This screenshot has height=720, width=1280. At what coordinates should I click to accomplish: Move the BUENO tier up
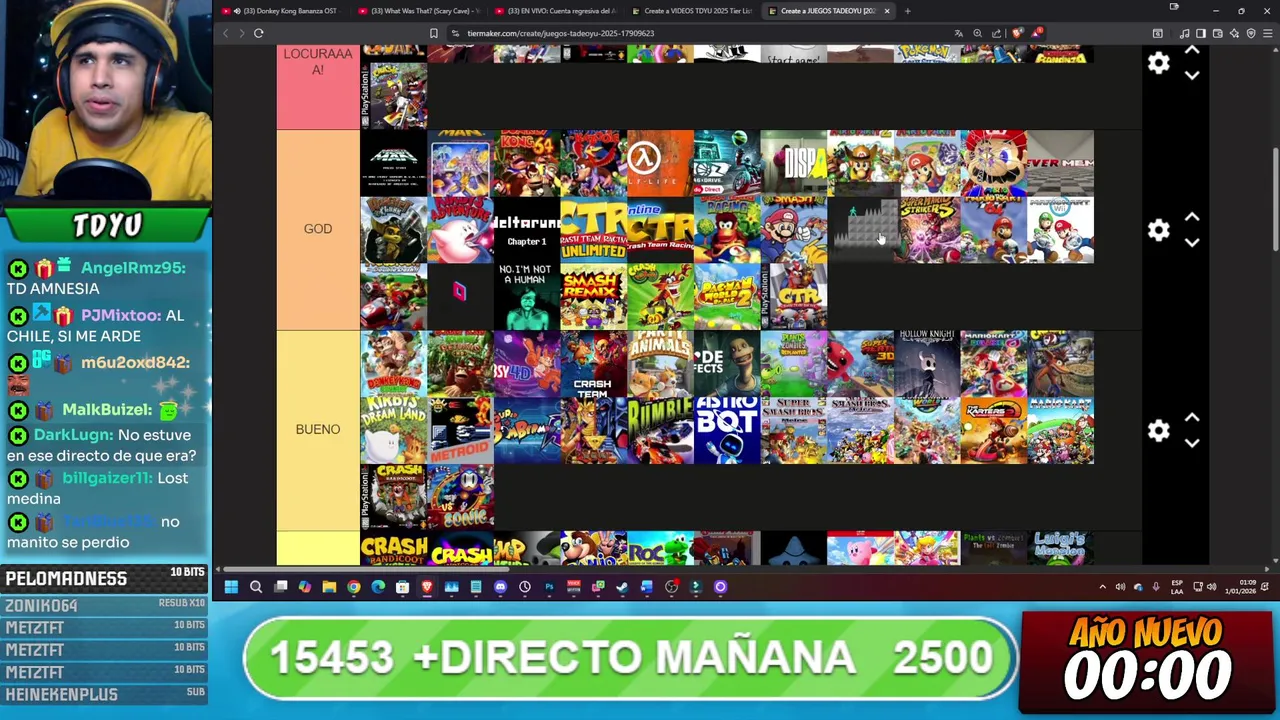(1192, 417)
